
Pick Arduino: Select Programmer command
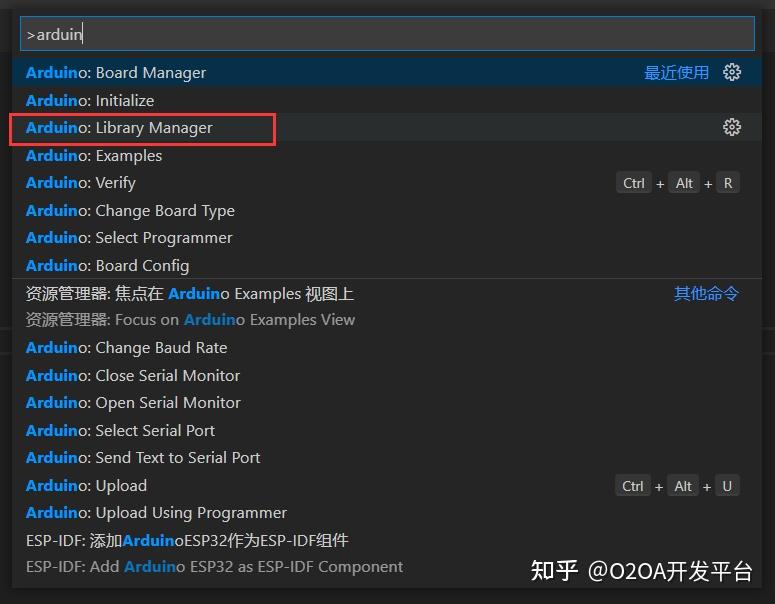(x=387, y=238)
